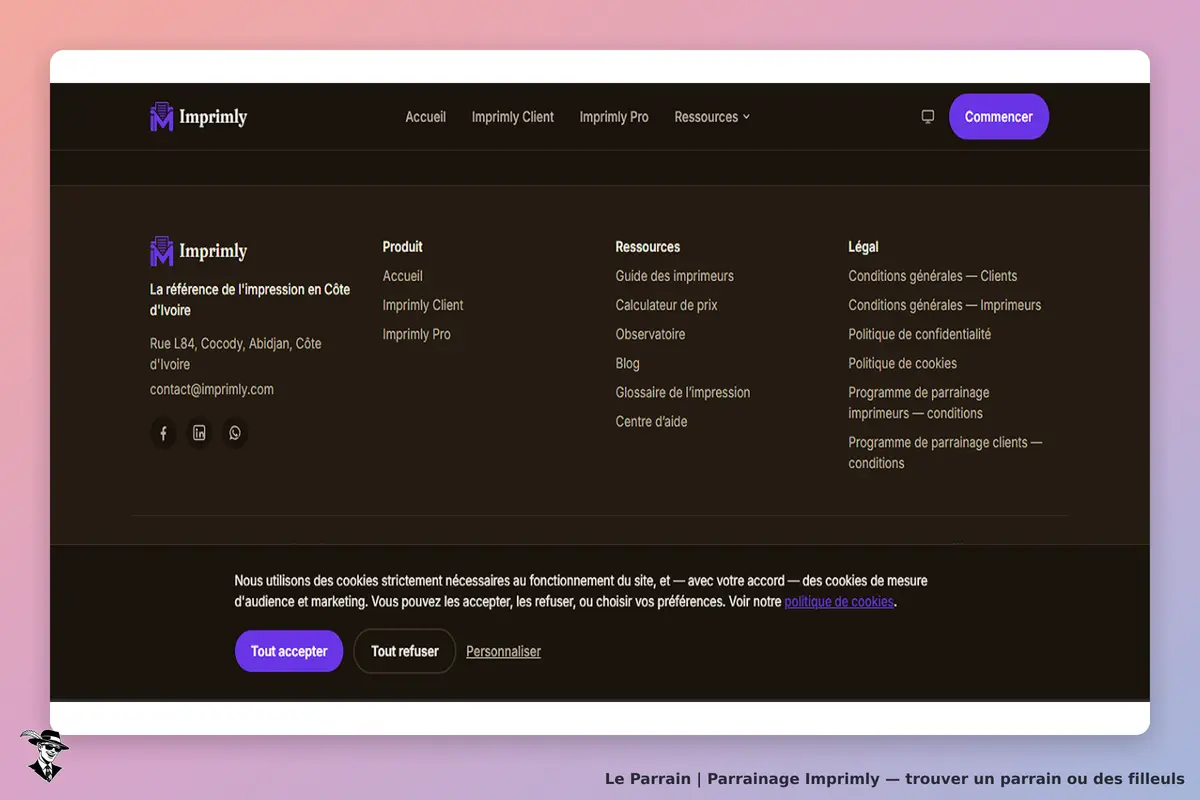1200x800 pixels.
Task: Click the Imprimly logo in the header
Action: click(198, 117)
